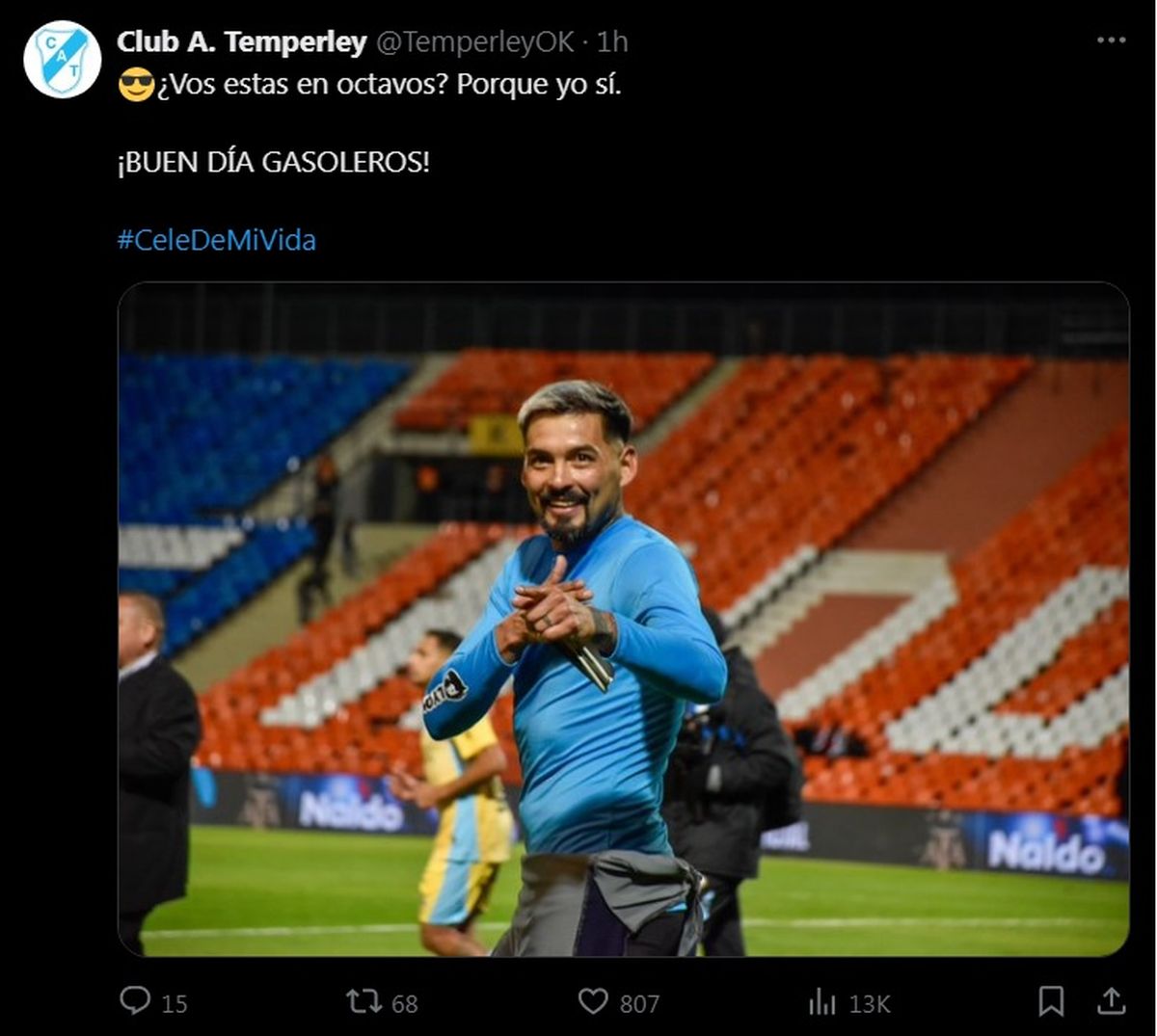The width and height of the screenshot is (1157, 1036).
Task: Open the #CeleDeMiVida hashtag
Action: [217, 240]
